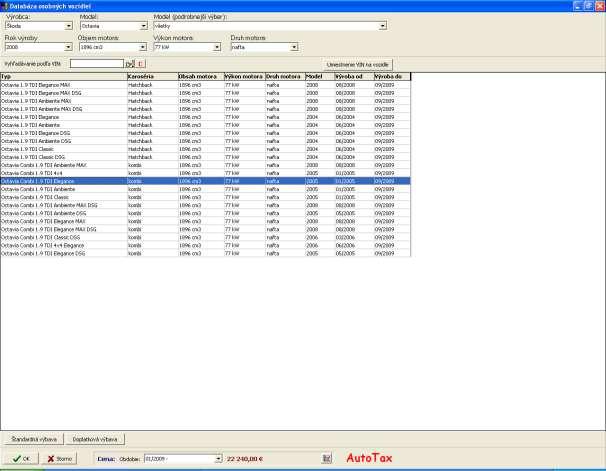
Task: Click the red clear VIN icon
Action: 141,64
